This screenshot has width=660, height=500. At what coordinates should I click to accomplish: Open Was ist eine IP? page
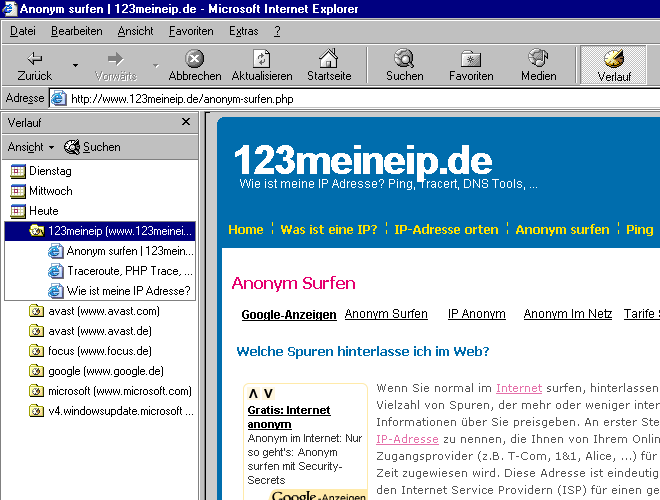click(x=329, y=229)
